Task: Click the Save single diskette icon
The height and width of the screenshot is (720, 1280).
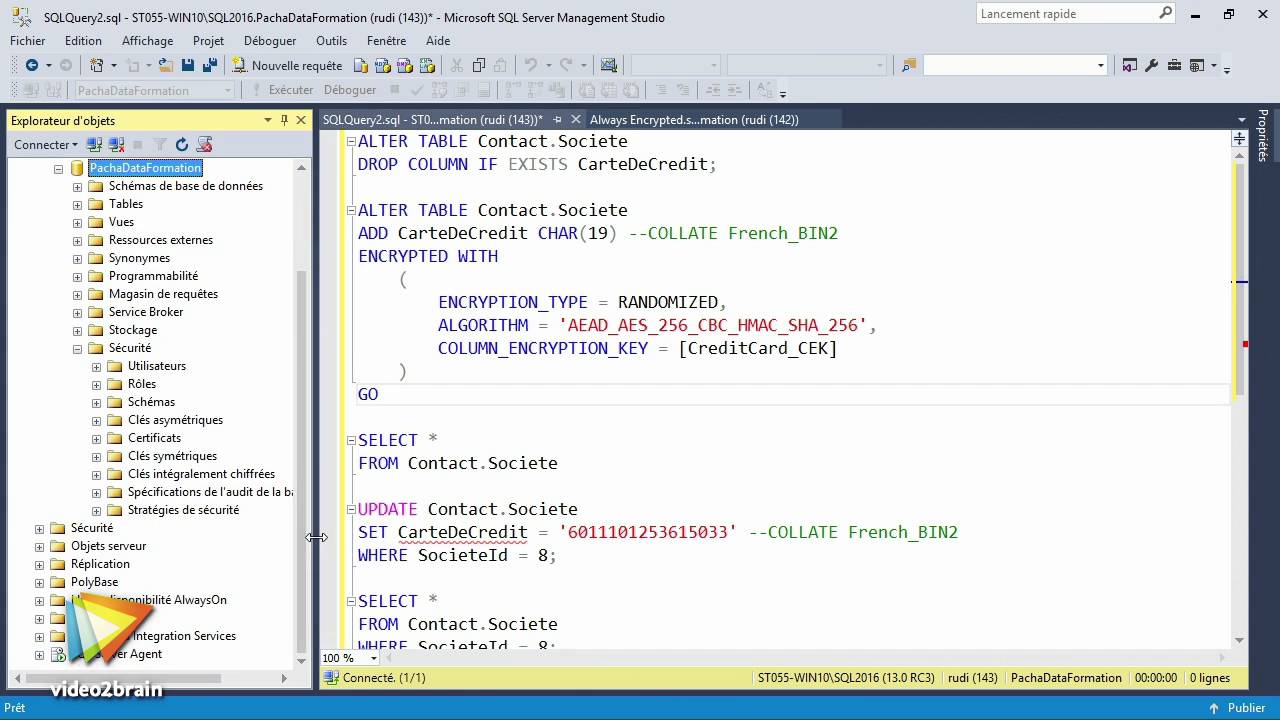Action: coord(188,65)
